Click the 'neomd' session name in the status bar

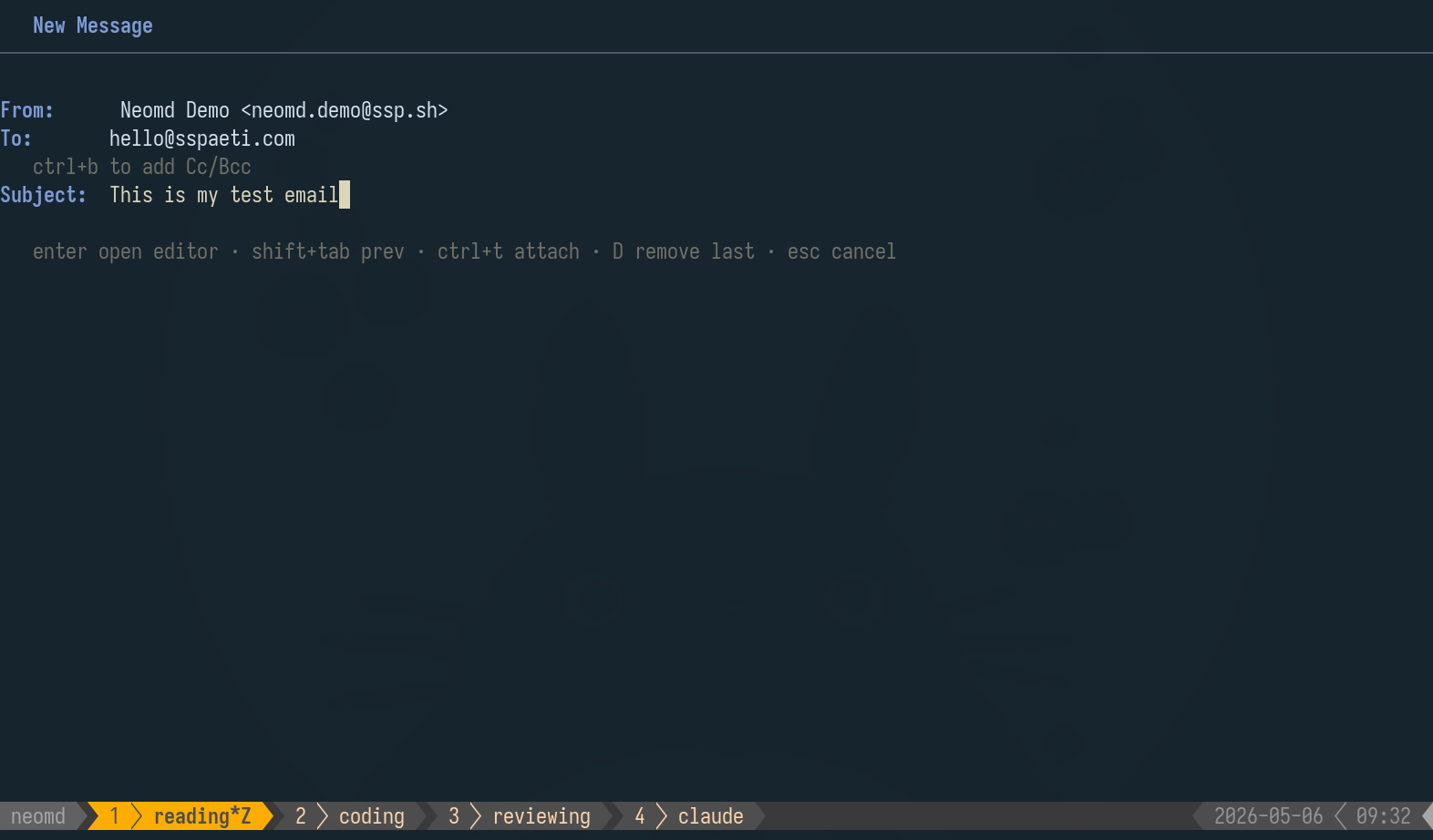coord(38,816)
